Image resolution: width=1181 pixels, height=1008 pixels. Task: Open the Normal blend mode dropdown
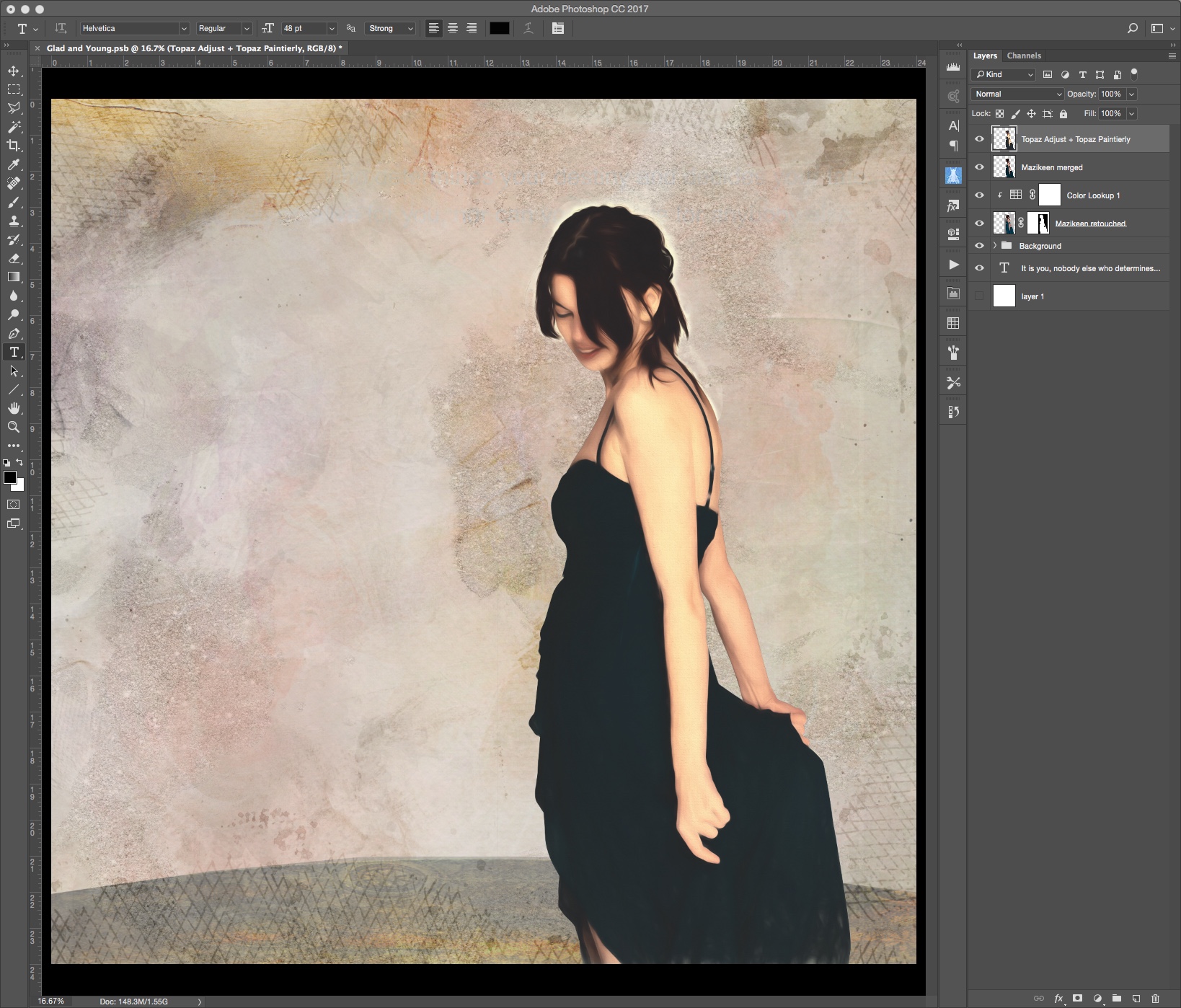pyautogui.click(x=1016, y=94)
